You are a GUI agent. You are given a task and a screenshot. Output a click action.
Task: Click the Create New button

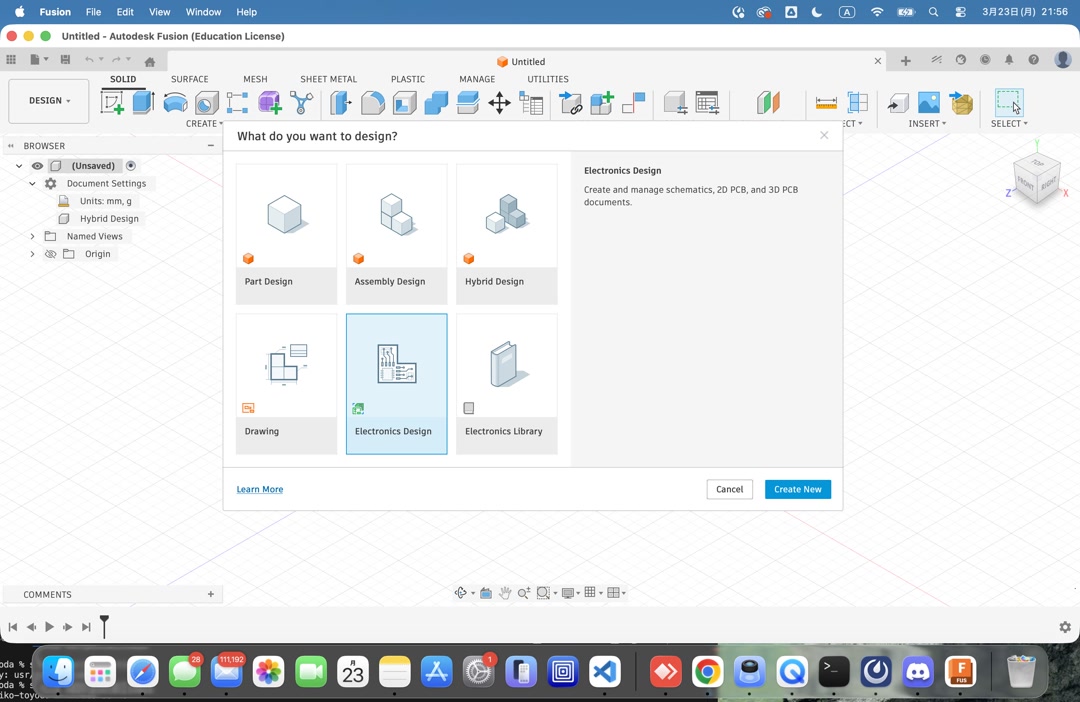click(798, 489)
